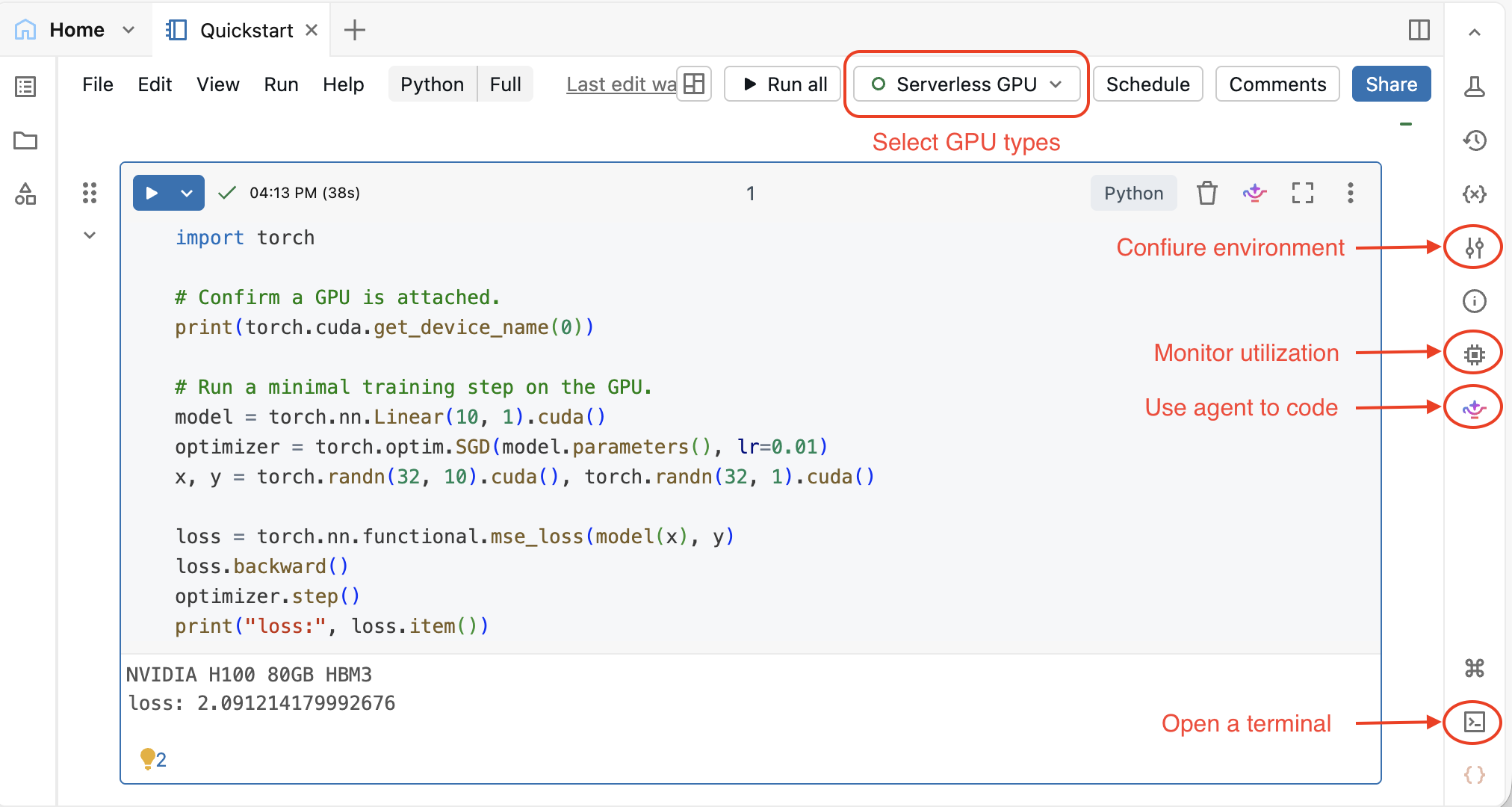Toggle the cell layout grid icon in toolbar
Image resolution: width=1512 pixels, height=807 pixels.
[x=694, y=84]
